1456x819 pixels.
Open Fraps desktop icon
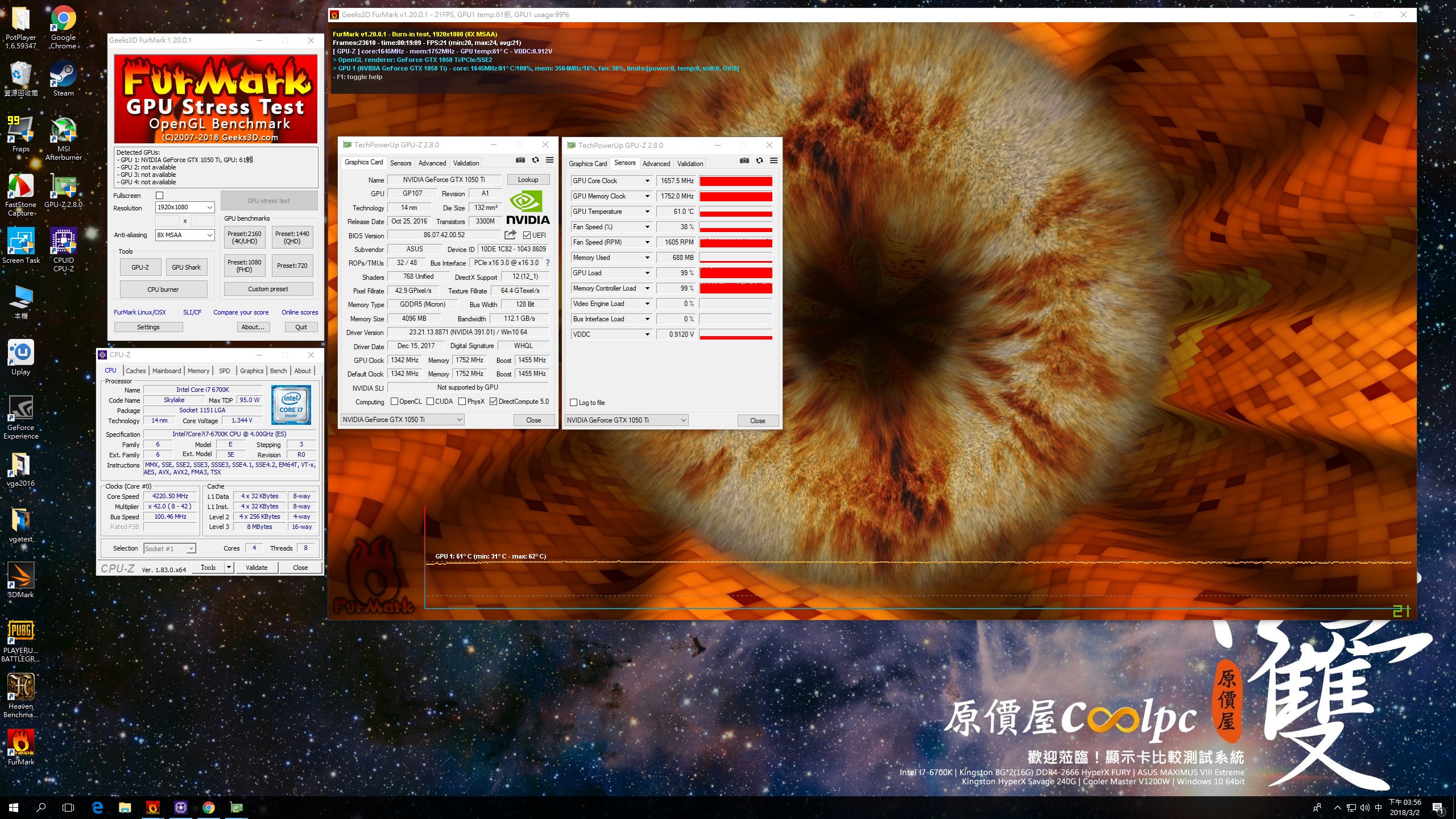click(x=21, y=134)
